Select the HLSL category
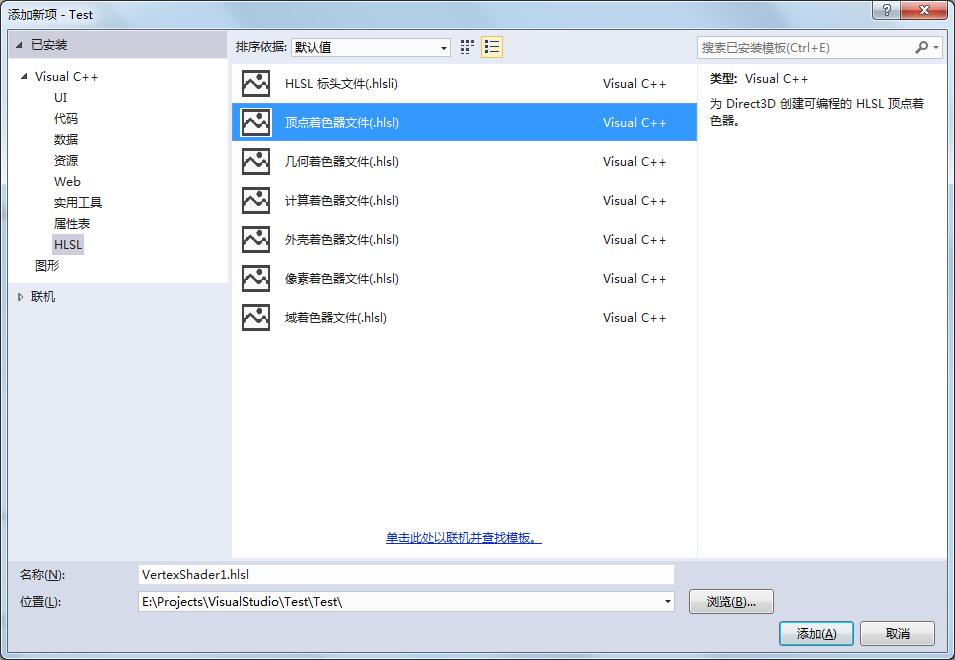The width and height of the screenshot is (955, 660). 68,245
